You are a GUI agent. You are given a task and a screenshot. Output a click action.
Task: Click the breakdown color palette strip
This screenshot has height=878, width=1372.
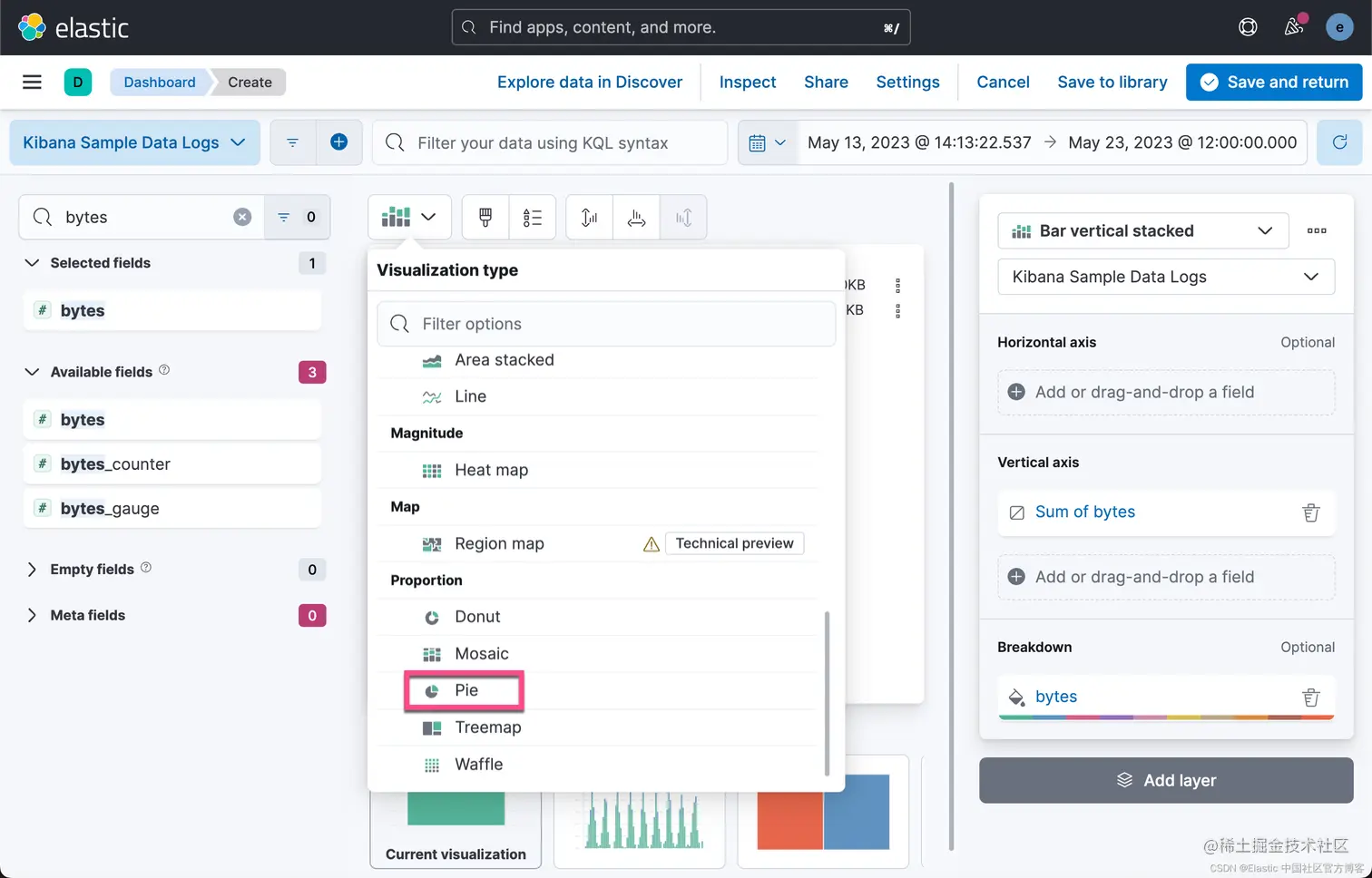pyautogui.click(x=1166, y=717)
